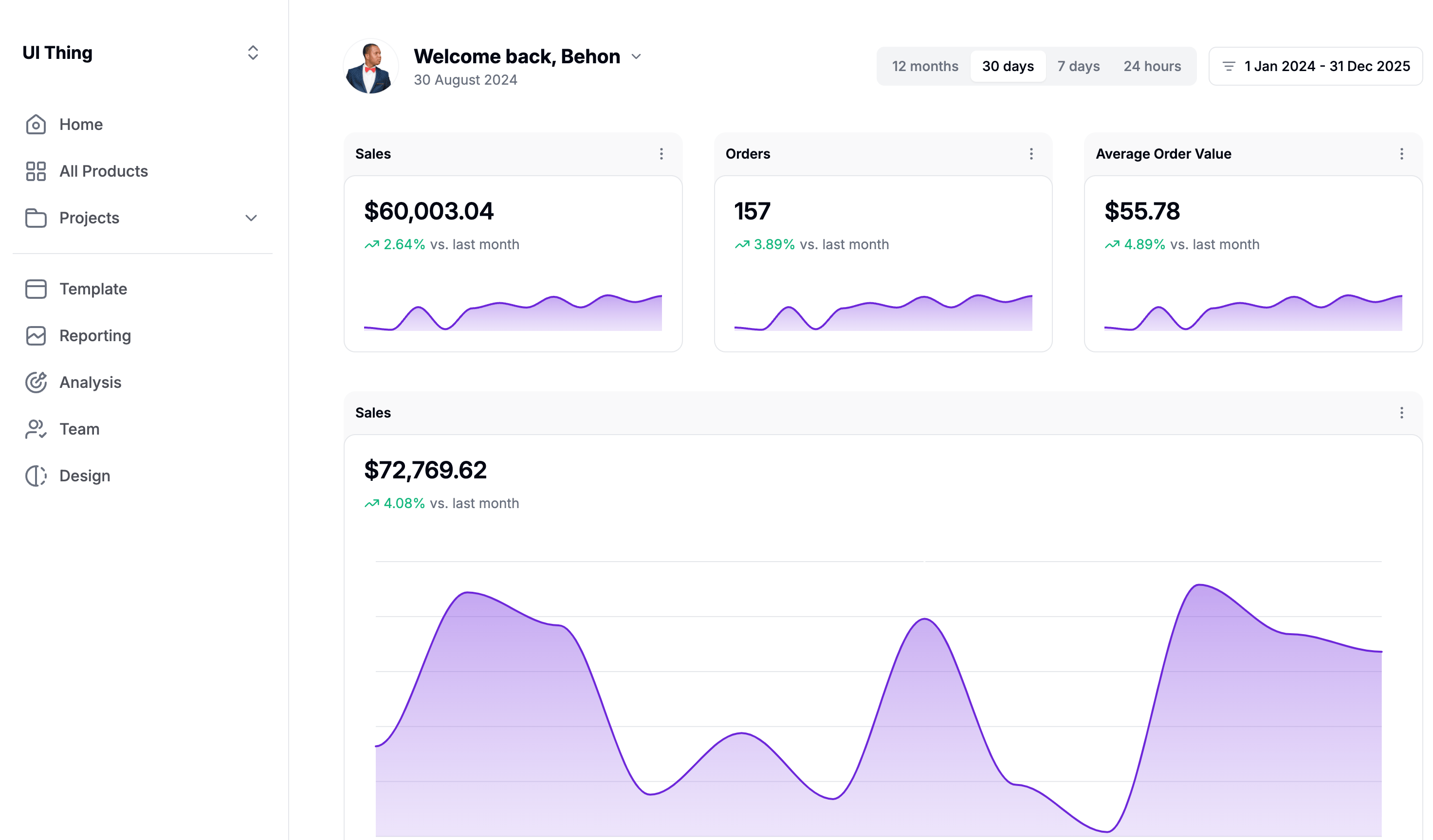Screen dimensions: 1433x840
Task: Click the Team person icon
Action: 35,429
